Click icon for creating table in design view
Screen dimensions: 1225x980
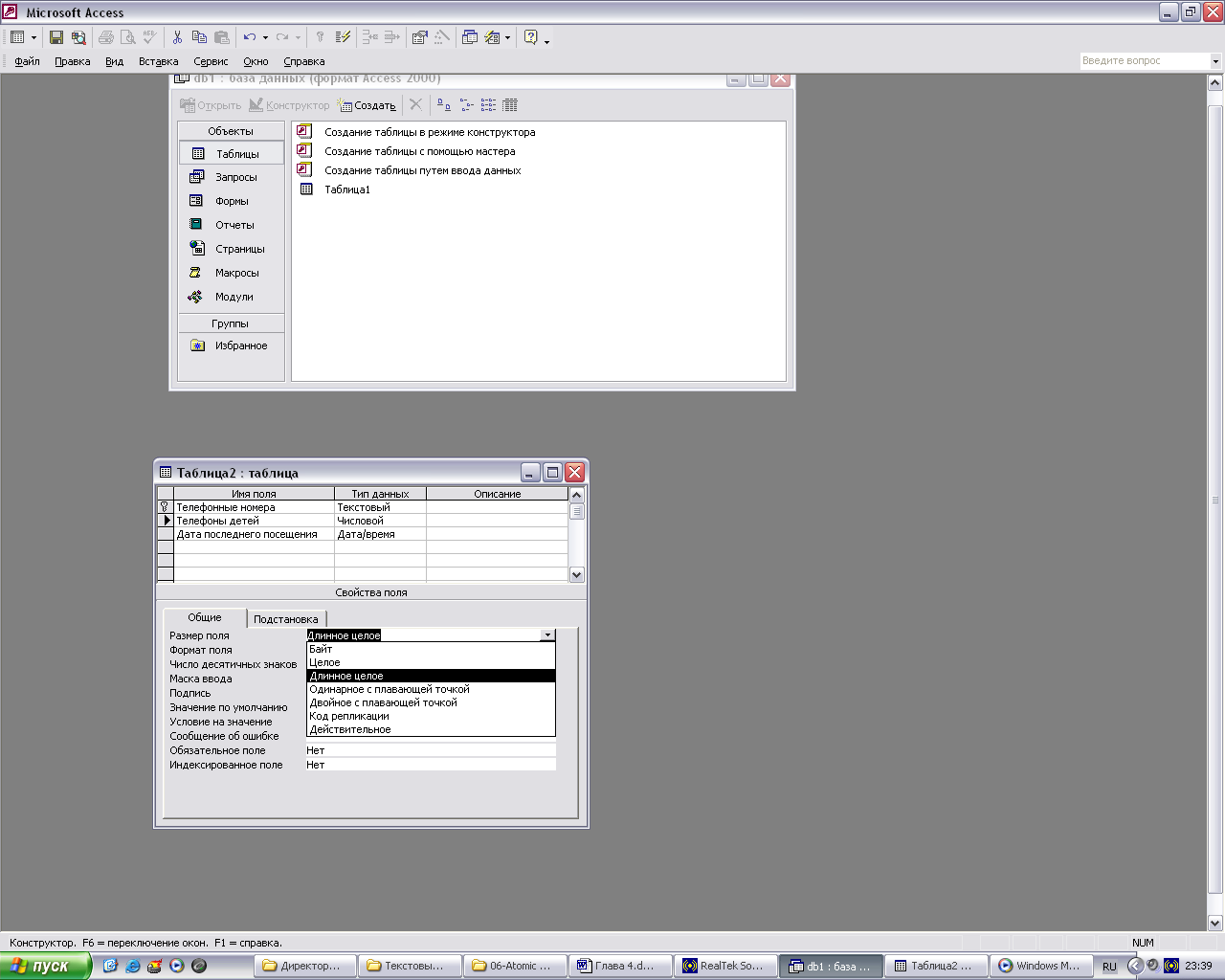tap(304, 131)
